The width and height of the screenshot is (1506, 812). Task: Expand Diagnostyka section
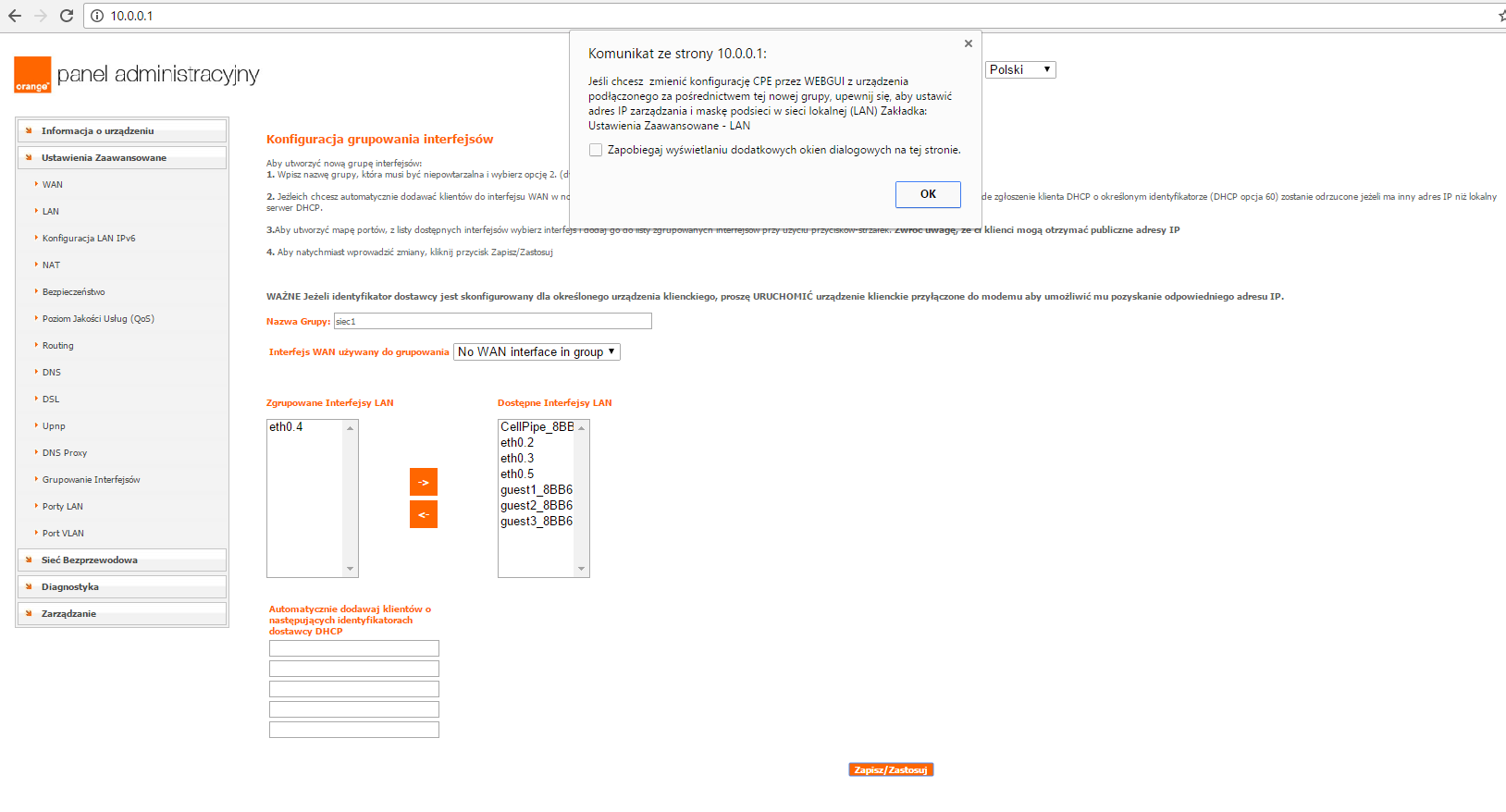click(x=121, y=586)
